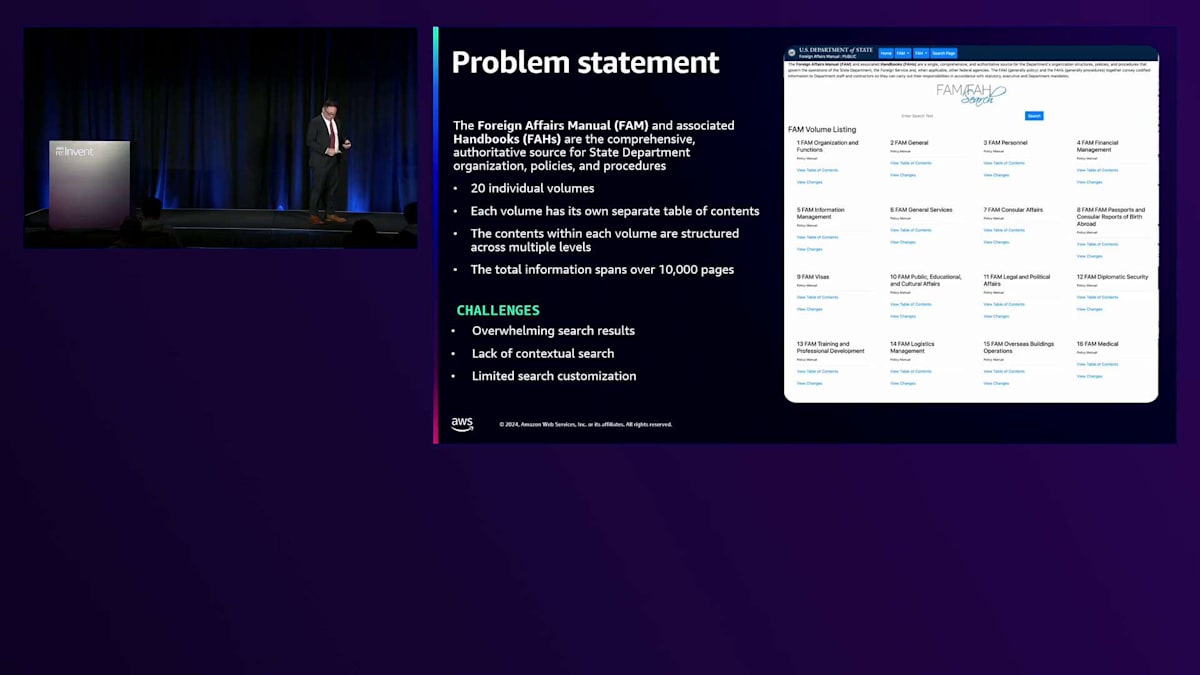Screen dimensions: 1200x675
Task: View Changes for 8 FAM Passports volume
Action: [1089, 256]
